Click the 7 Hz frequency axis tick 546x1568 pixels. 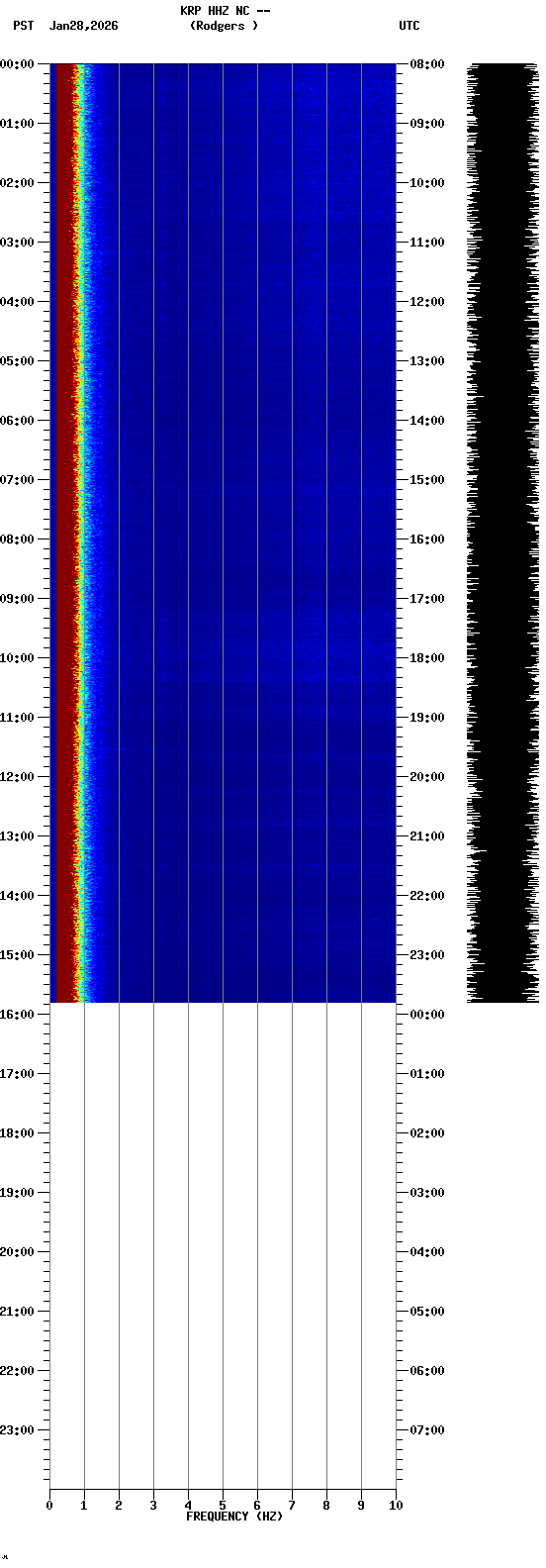pos(292,1506)
